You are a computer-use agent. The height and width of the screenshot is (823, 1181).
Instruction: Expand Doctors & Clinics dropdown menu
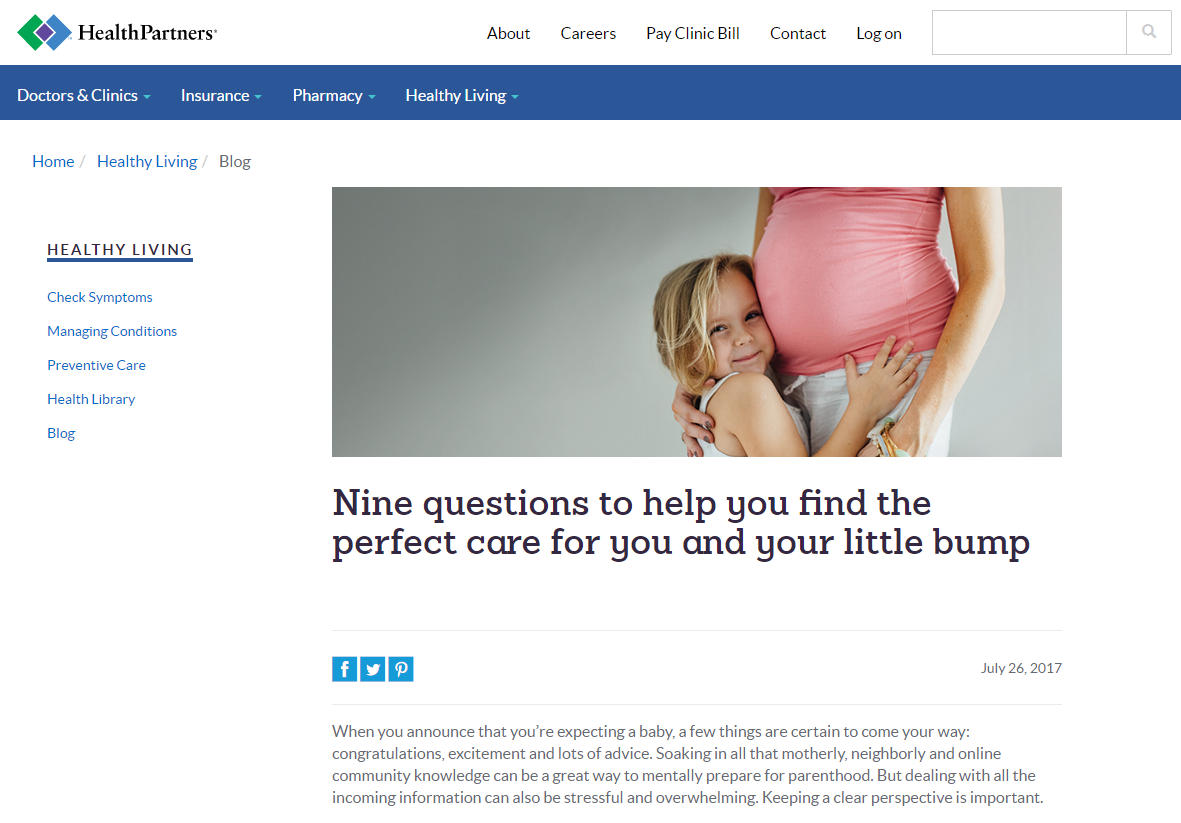84,96
